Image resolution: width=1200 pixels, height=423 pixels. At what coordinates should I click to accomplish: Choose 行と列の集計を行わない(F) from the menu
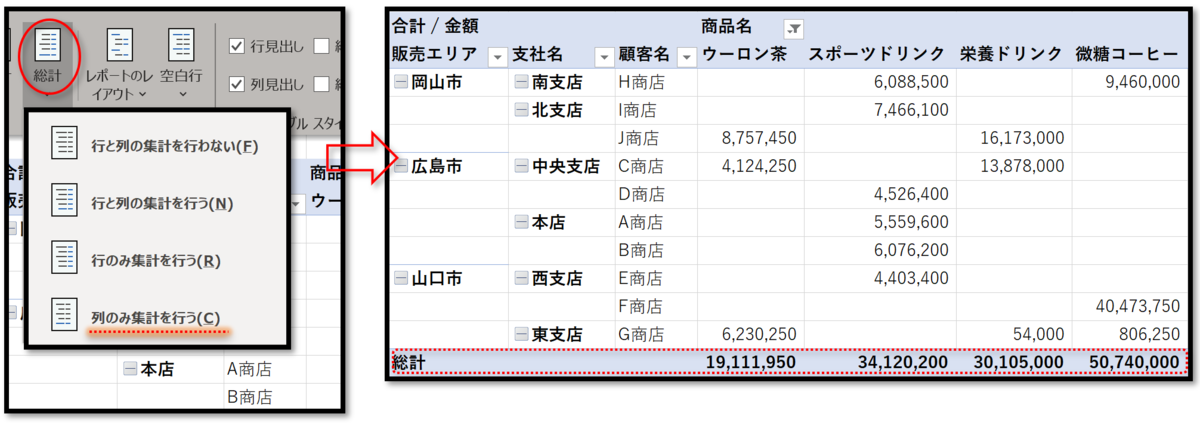[x=156, y=145]
